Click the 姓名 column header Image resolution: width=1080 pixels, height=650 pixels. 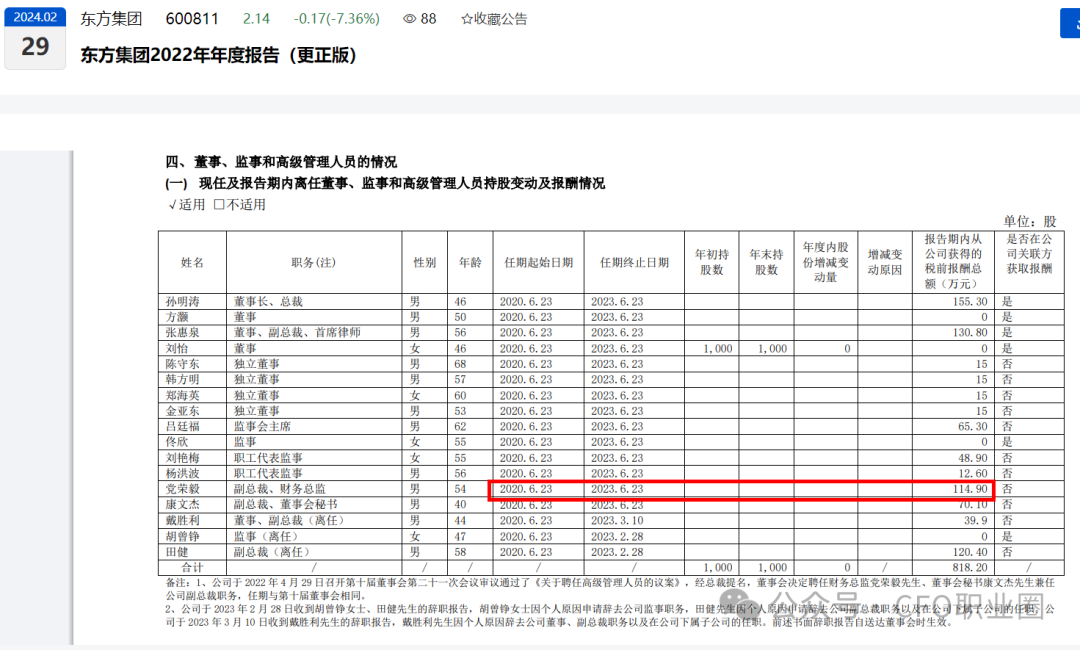[x=192, y=262]
